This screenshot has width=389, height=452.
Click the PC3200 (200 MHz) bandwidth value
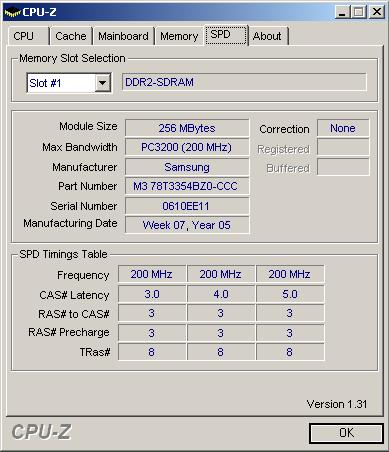pos(187,147)
